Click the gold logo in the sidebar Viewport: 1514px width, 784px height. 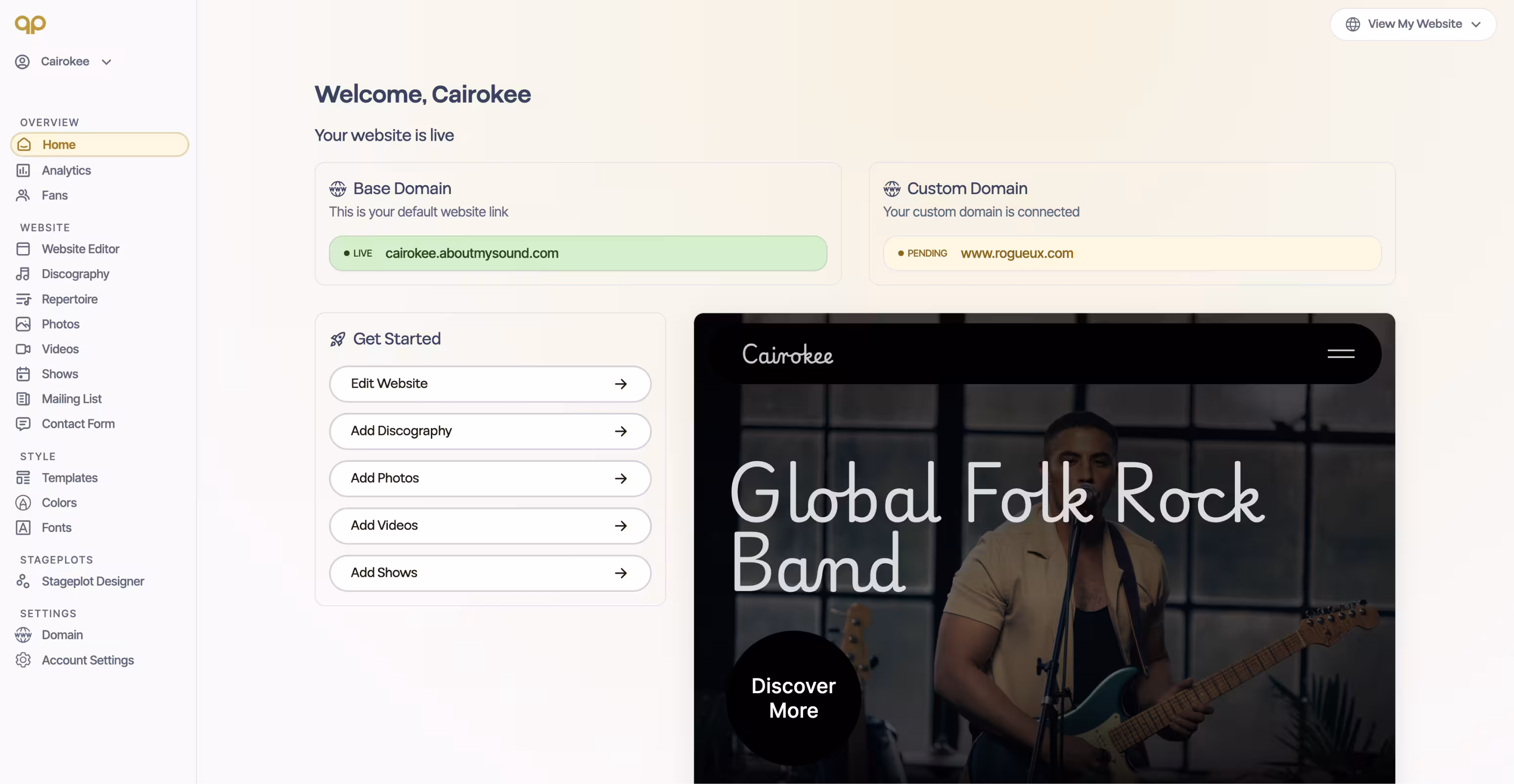[x=30, y=24]
